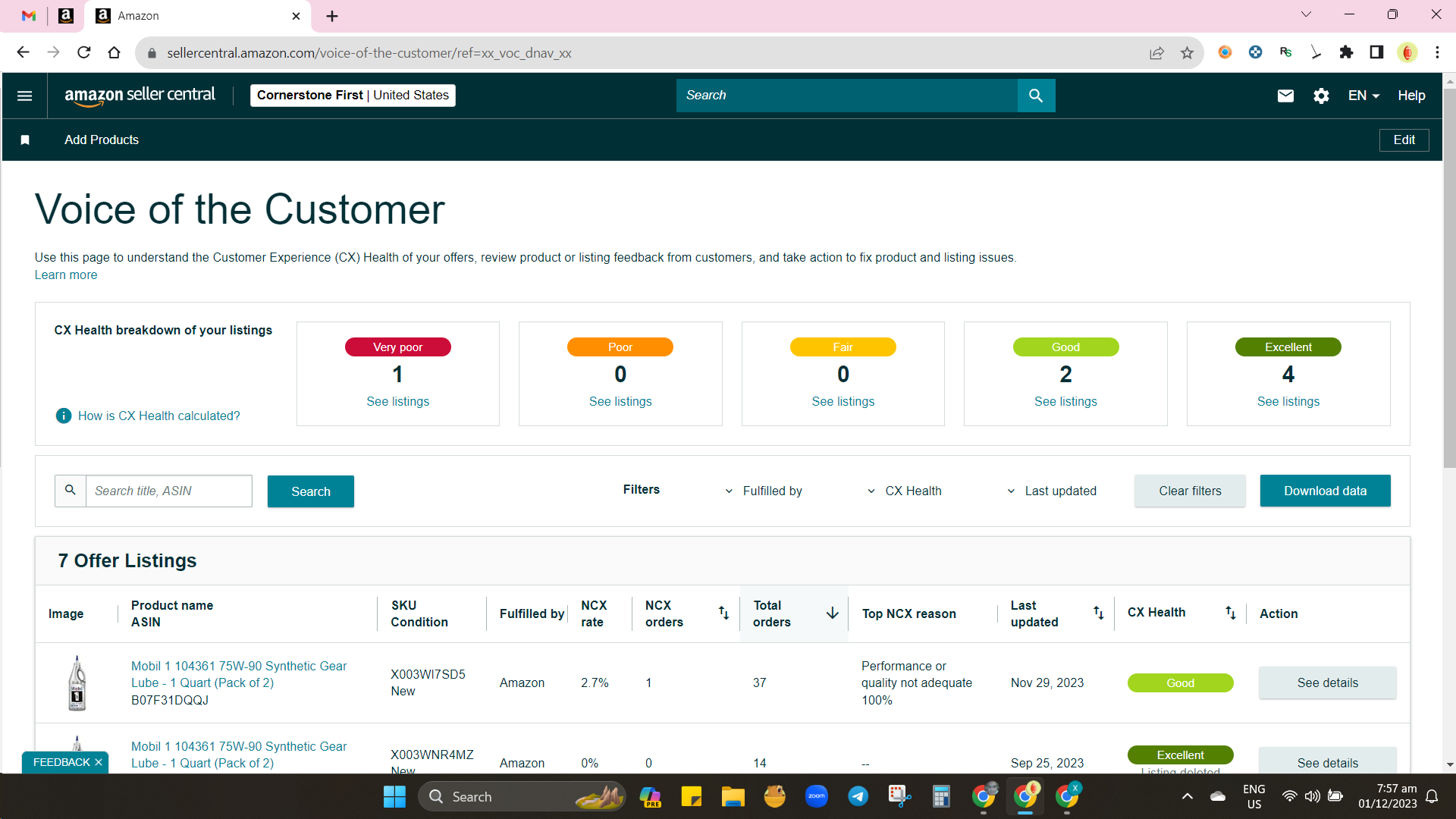
Task: Open the Cornerstone First account switcher
Action: click(x=353, y=96)
